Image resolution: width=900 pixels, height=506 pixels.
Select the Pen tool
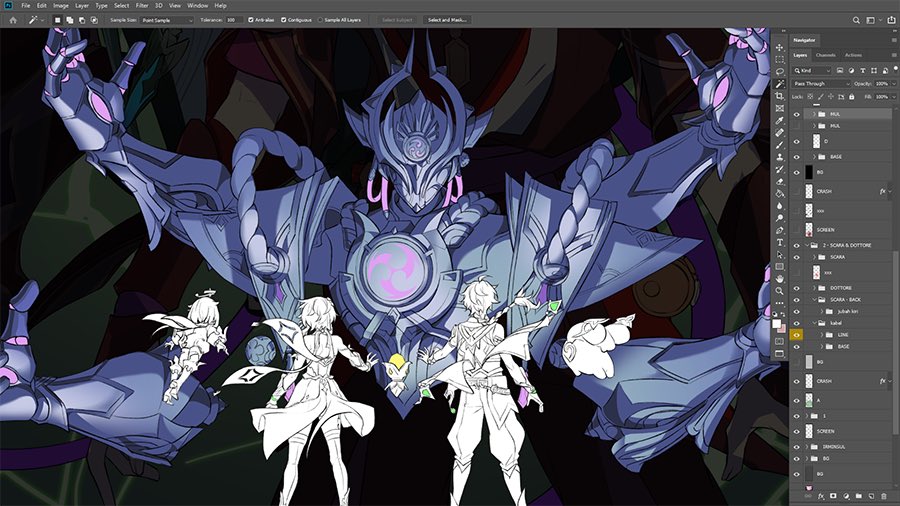coord(779,230)
